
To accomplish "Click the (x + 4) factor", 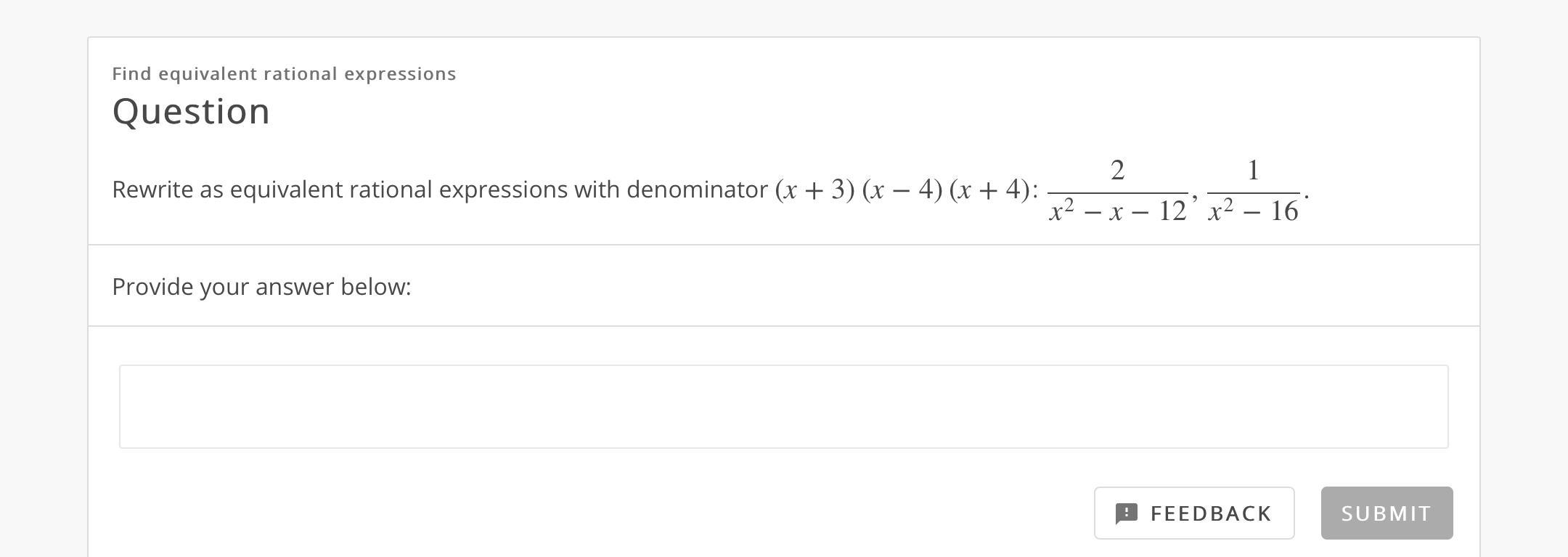I will tap(989, 190).
